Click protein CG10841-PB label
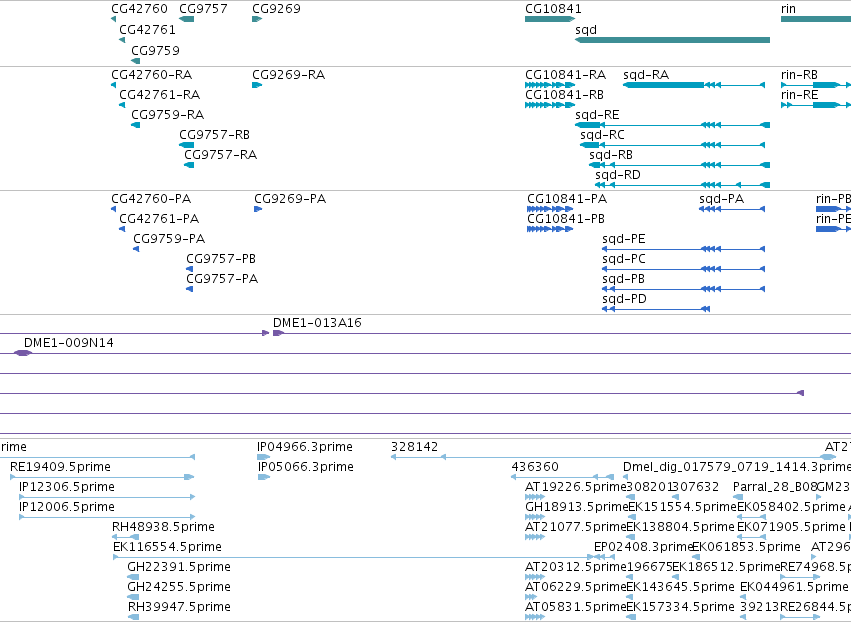Screen dimensions: 851x622 click(566, 219)
